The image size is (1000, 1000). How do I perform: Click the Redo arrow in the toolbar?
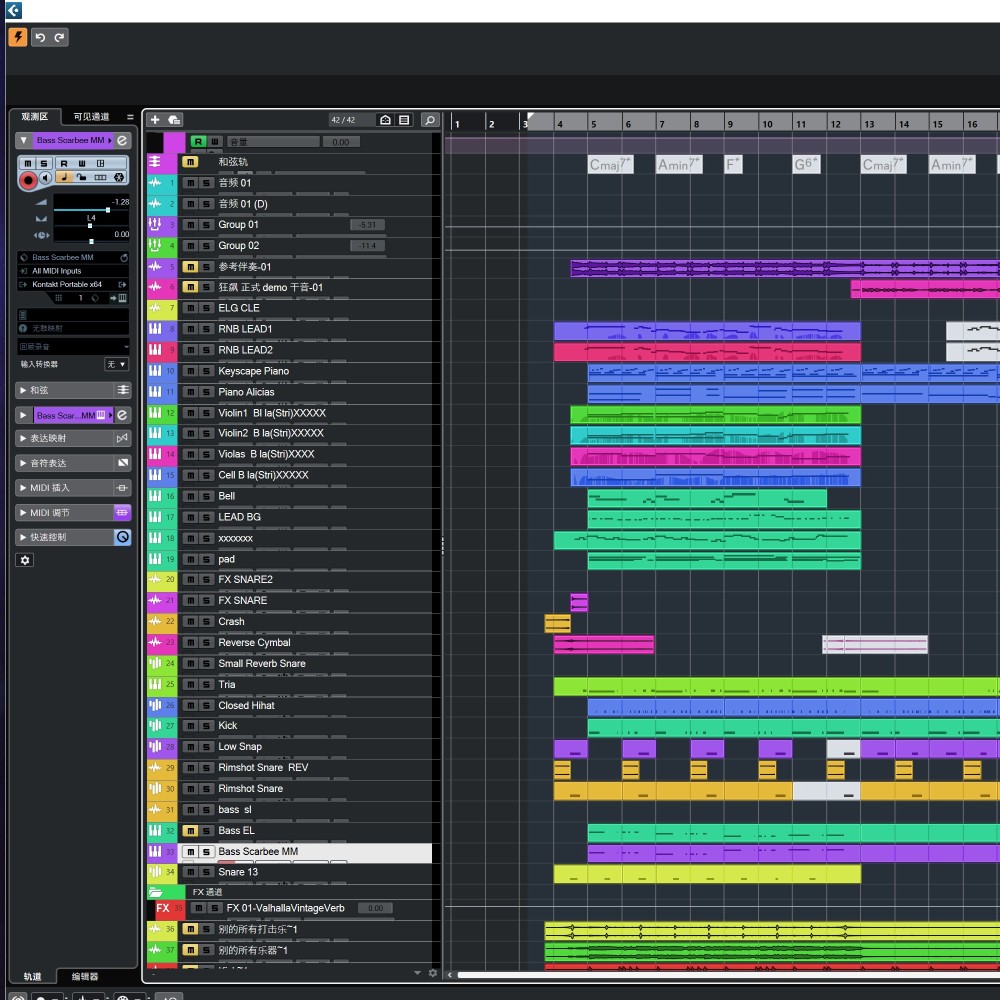click(x=59, y=37)
